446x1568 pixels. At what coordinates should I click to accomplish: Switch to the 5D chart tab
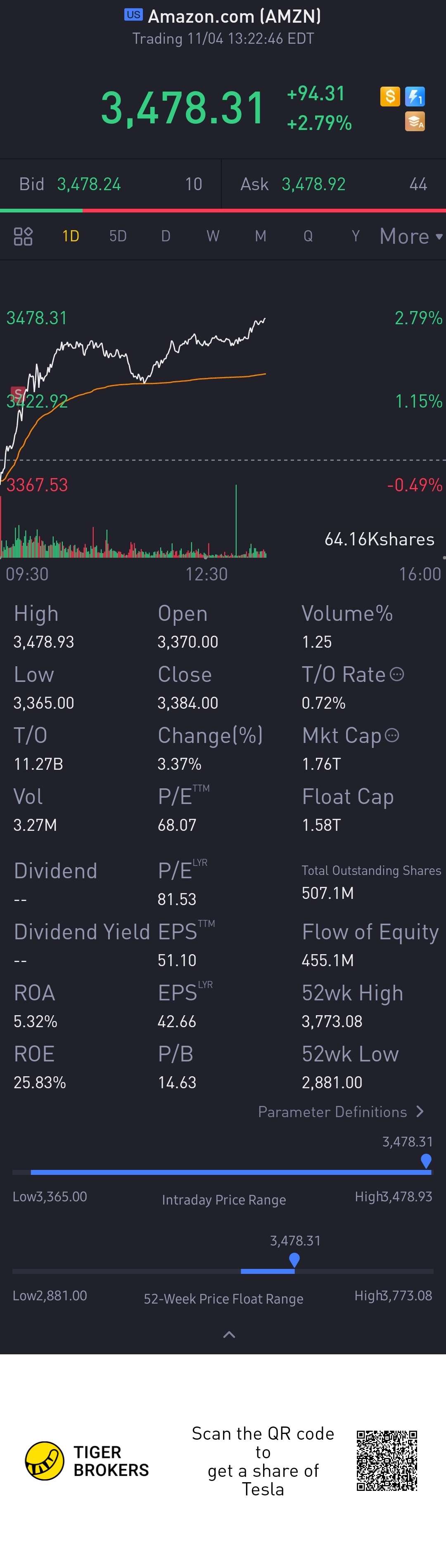[118, 236]
